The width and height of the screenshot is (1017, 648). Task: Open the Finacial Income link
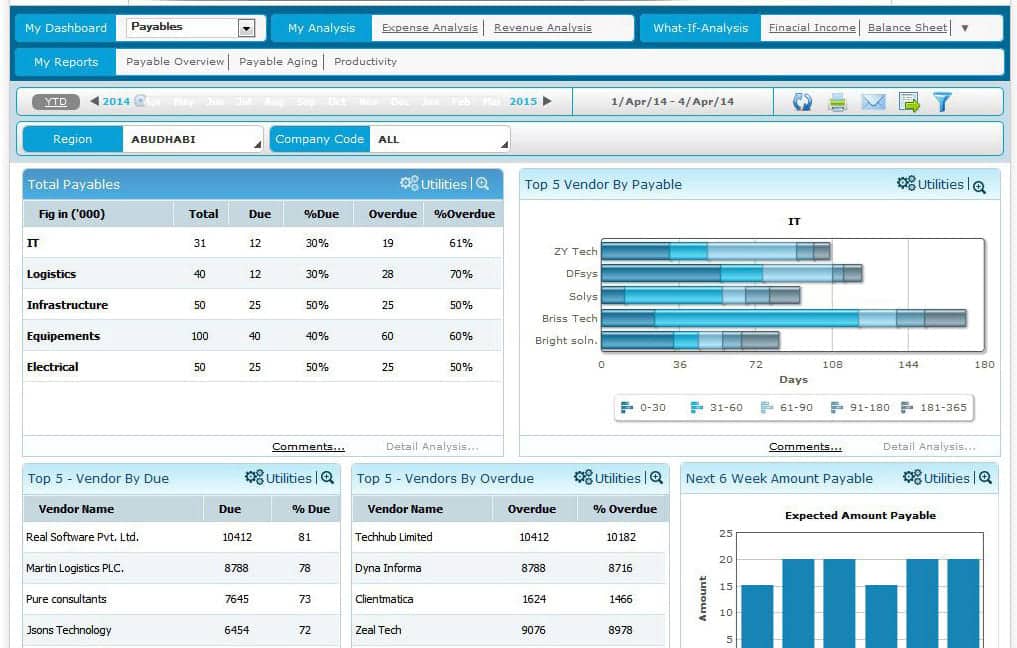pos(812,28)
